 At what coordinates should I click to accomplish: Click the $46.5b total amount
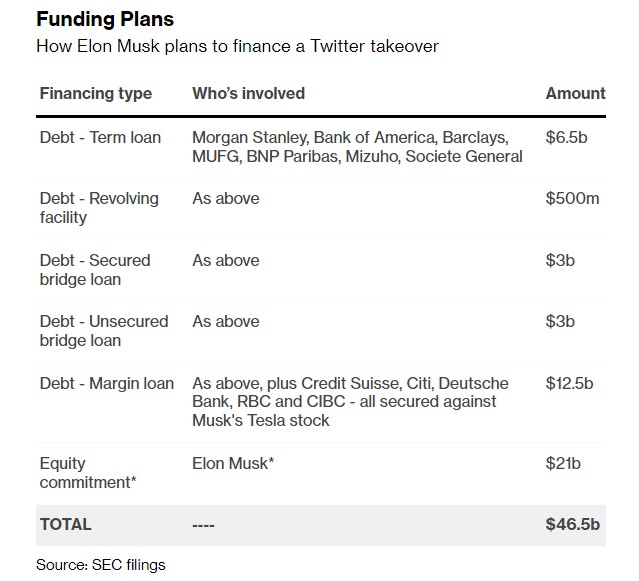click(573, 524)
